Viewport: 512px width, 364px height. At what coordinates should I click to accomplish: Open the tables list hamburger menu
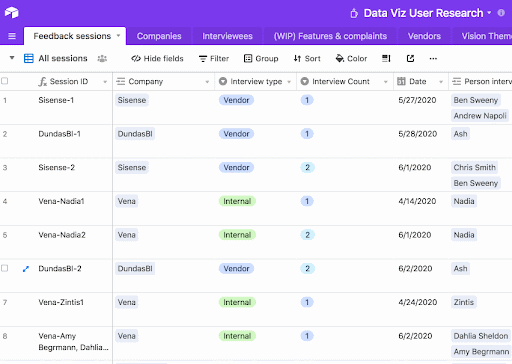click(12, 36)
